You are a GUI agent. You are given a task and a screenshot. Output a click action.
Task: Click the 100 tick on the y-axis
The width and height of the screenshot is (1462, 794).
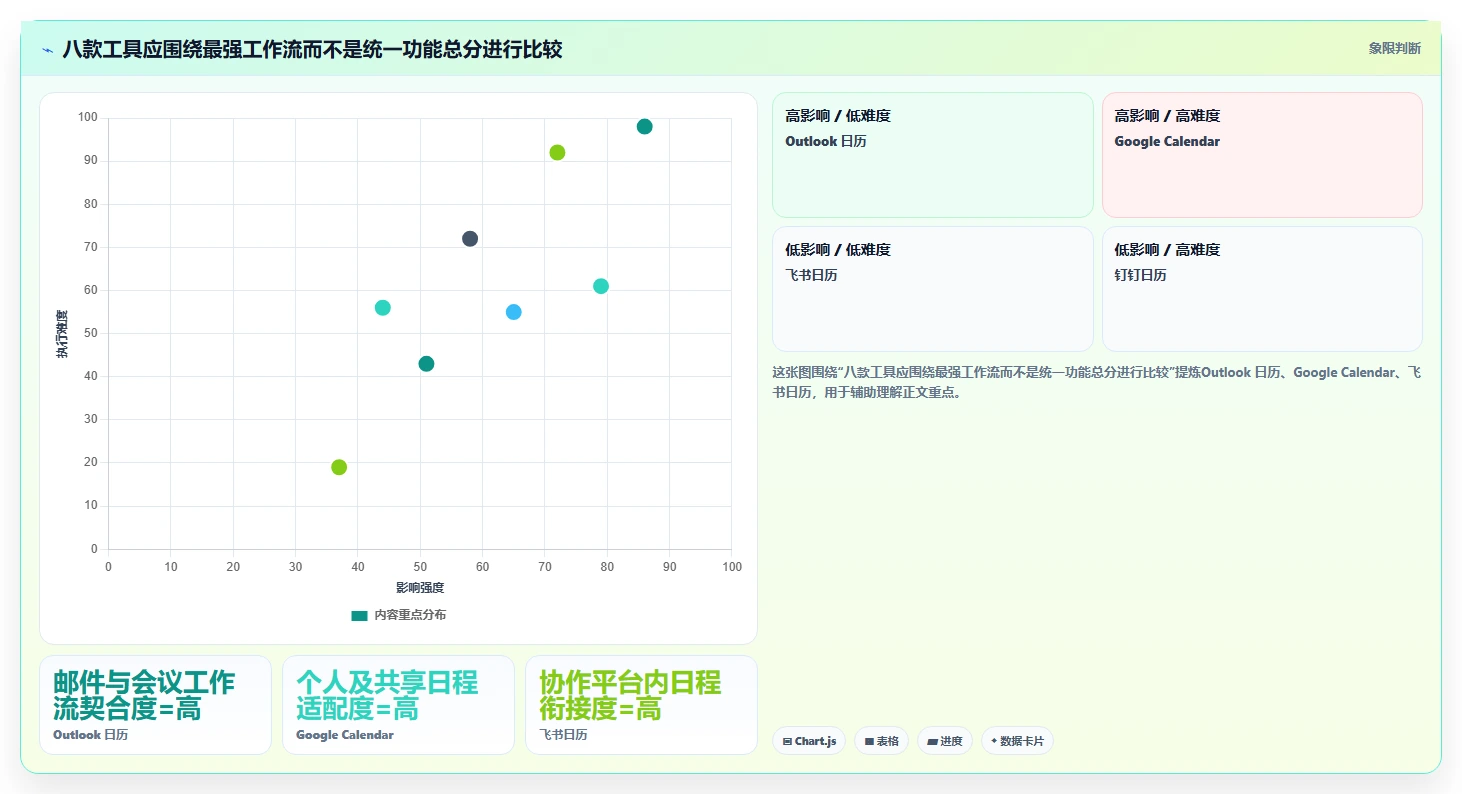[x=88, y=118]
